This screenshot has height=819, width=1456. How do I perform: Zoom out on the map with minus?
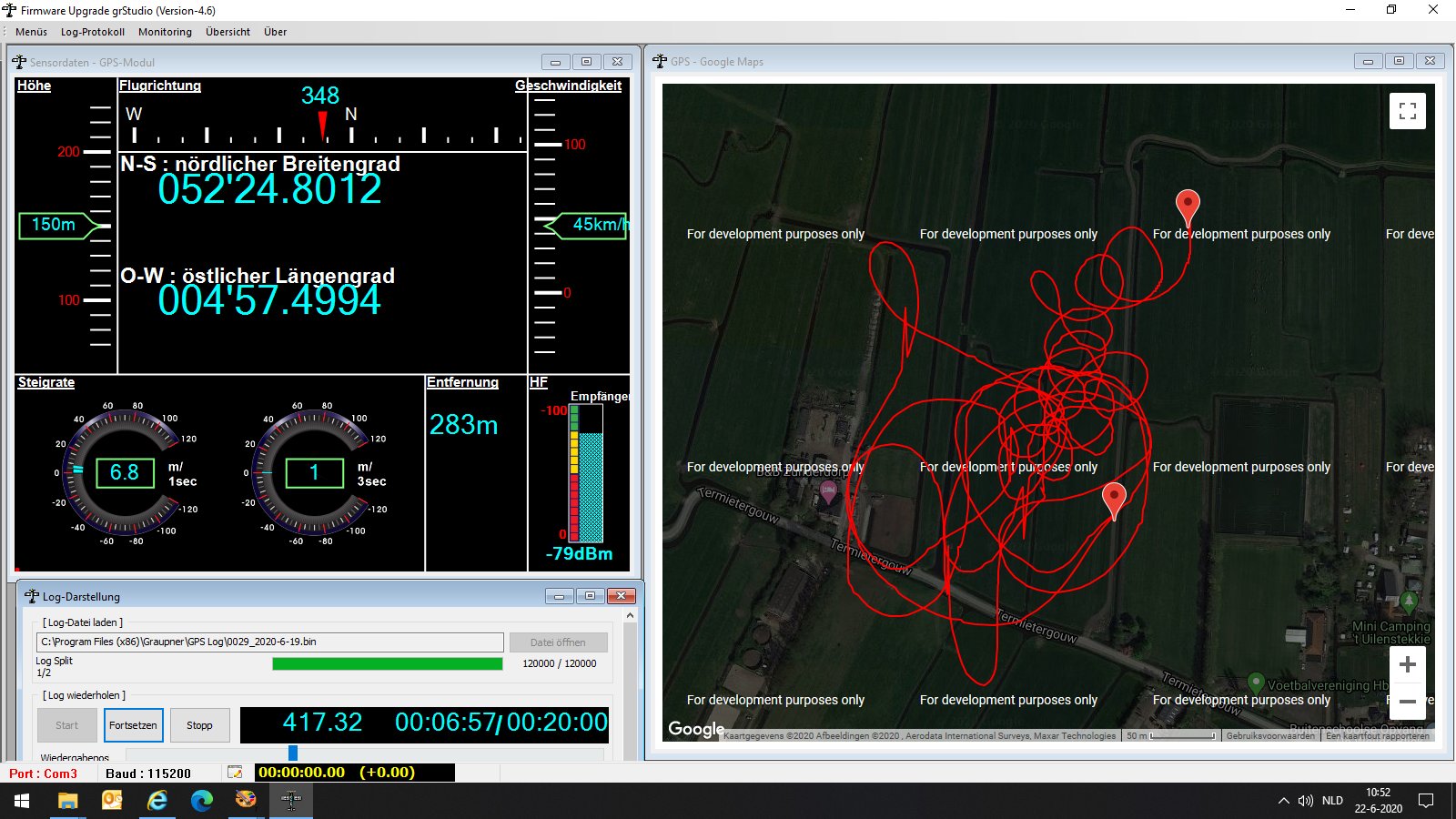click(1408, 702)
